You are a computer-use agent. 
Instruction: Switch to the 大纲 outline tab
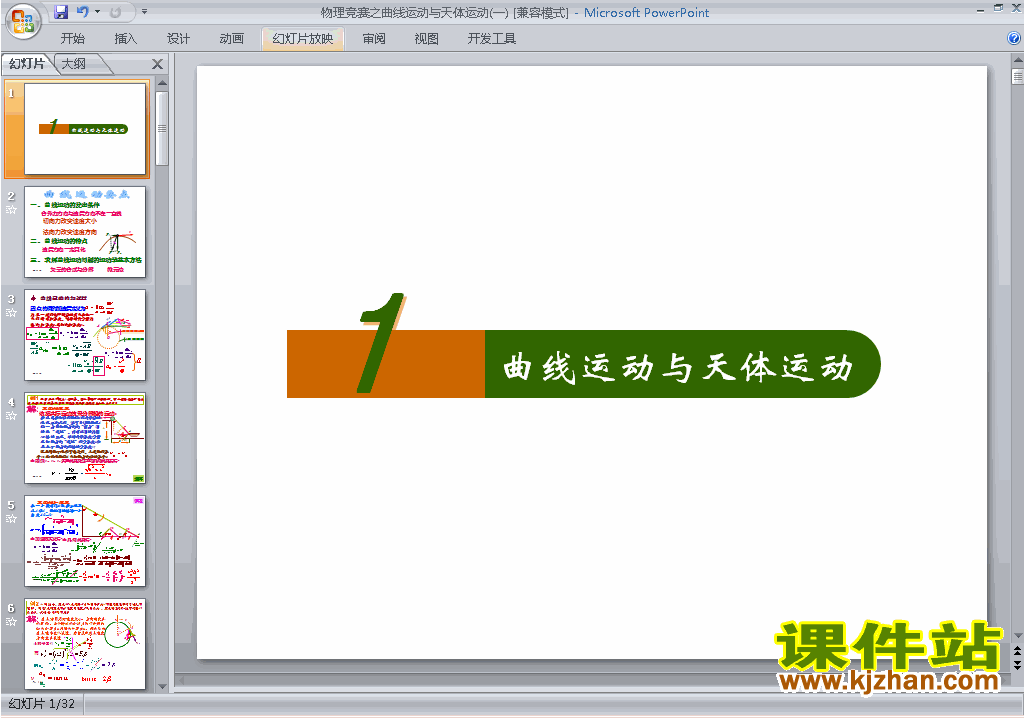pos(74,63)
